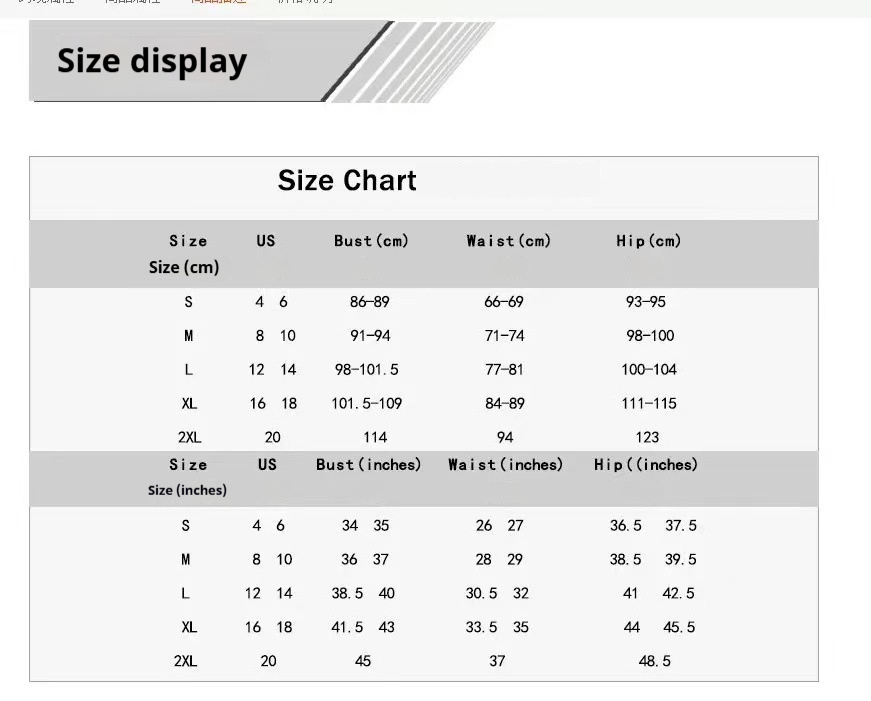
Task: Click the Waist(inches) column header
Action: (x=505, y=464)
